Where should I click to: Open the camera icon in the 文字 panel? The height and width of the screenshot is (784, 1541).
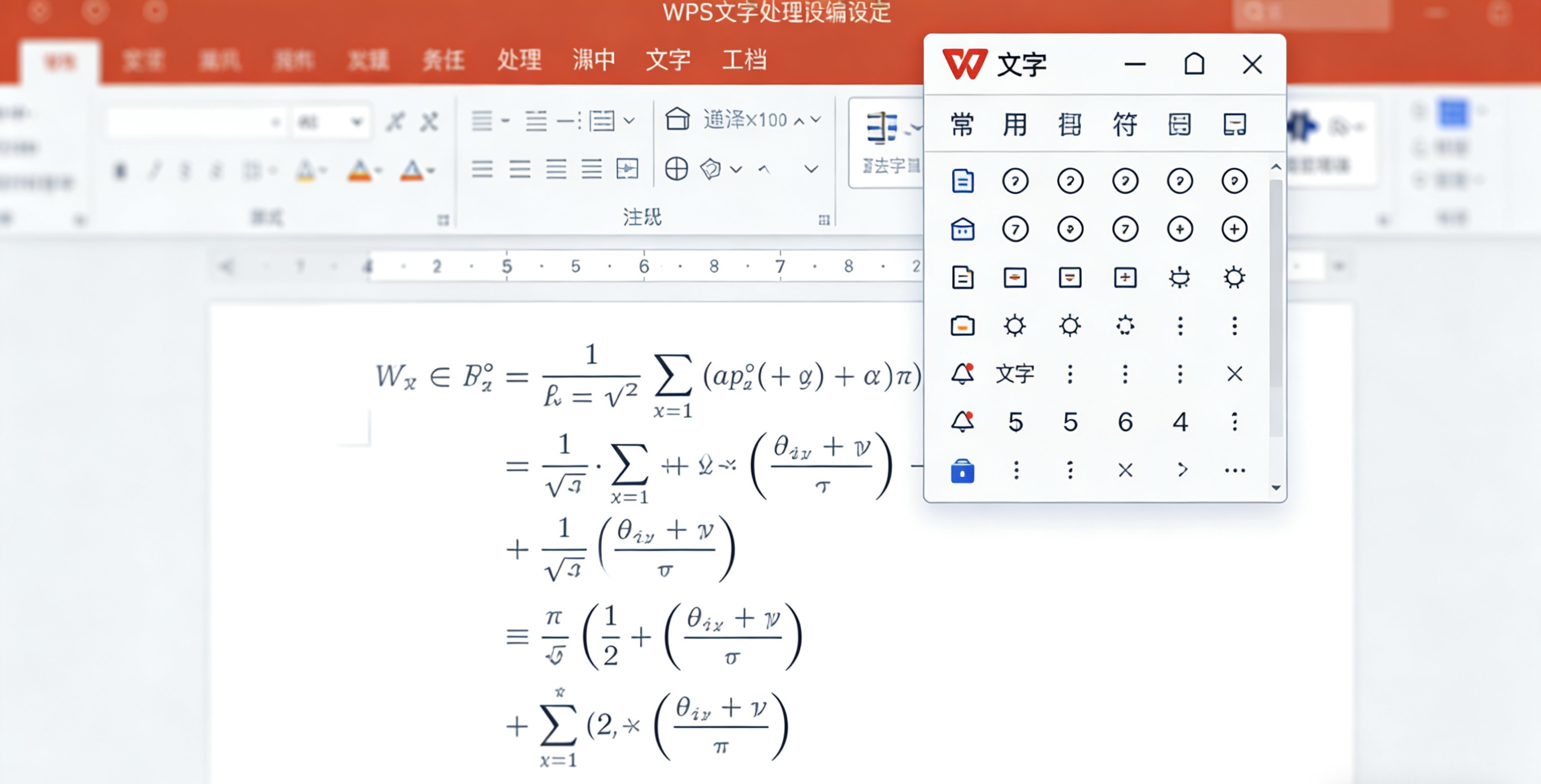[x=963, y=325]
